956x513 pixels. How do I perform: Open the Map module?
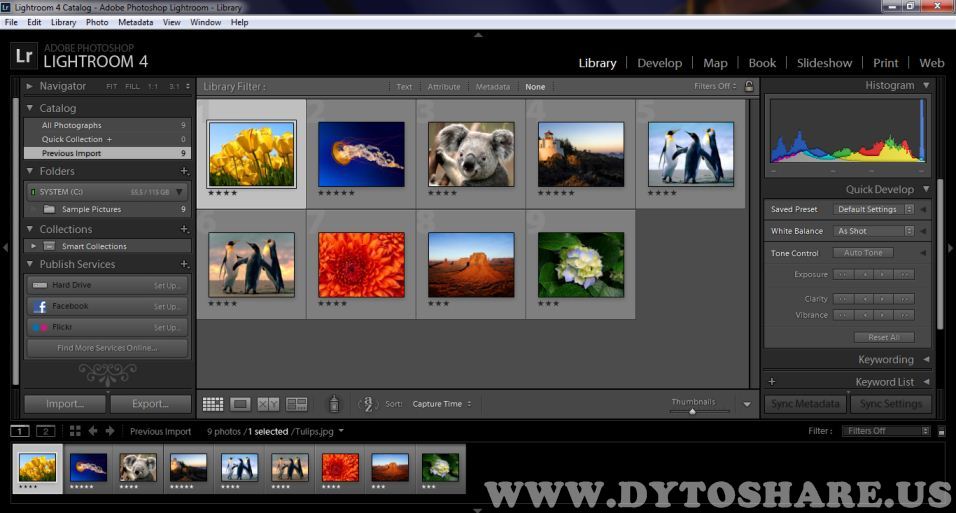[715, 63]
